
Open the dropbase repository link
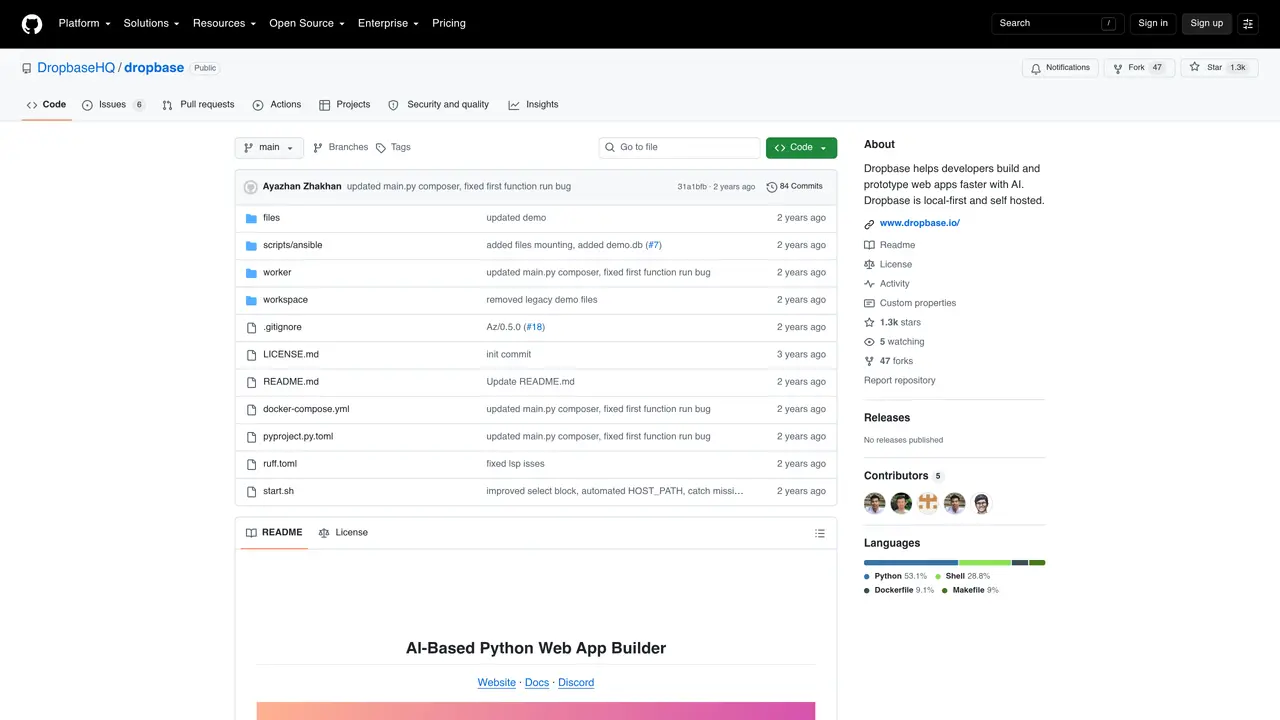[x=154, y=68]
